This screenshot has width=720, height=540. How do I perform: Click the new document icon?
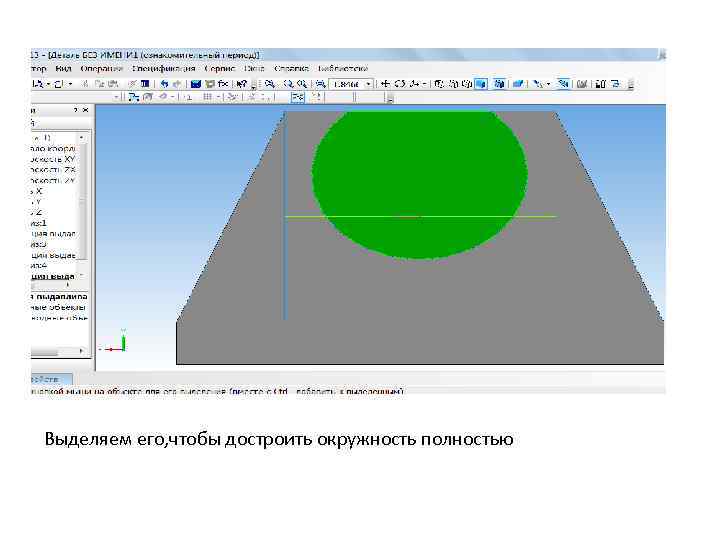(x=39, y=84)
